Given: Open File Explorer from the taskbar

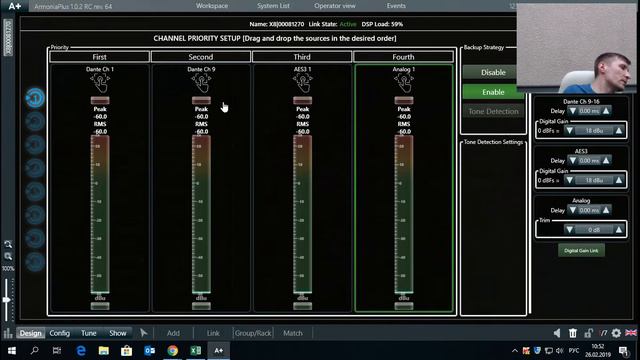Looking at the screenshot, I should (104, 351).
